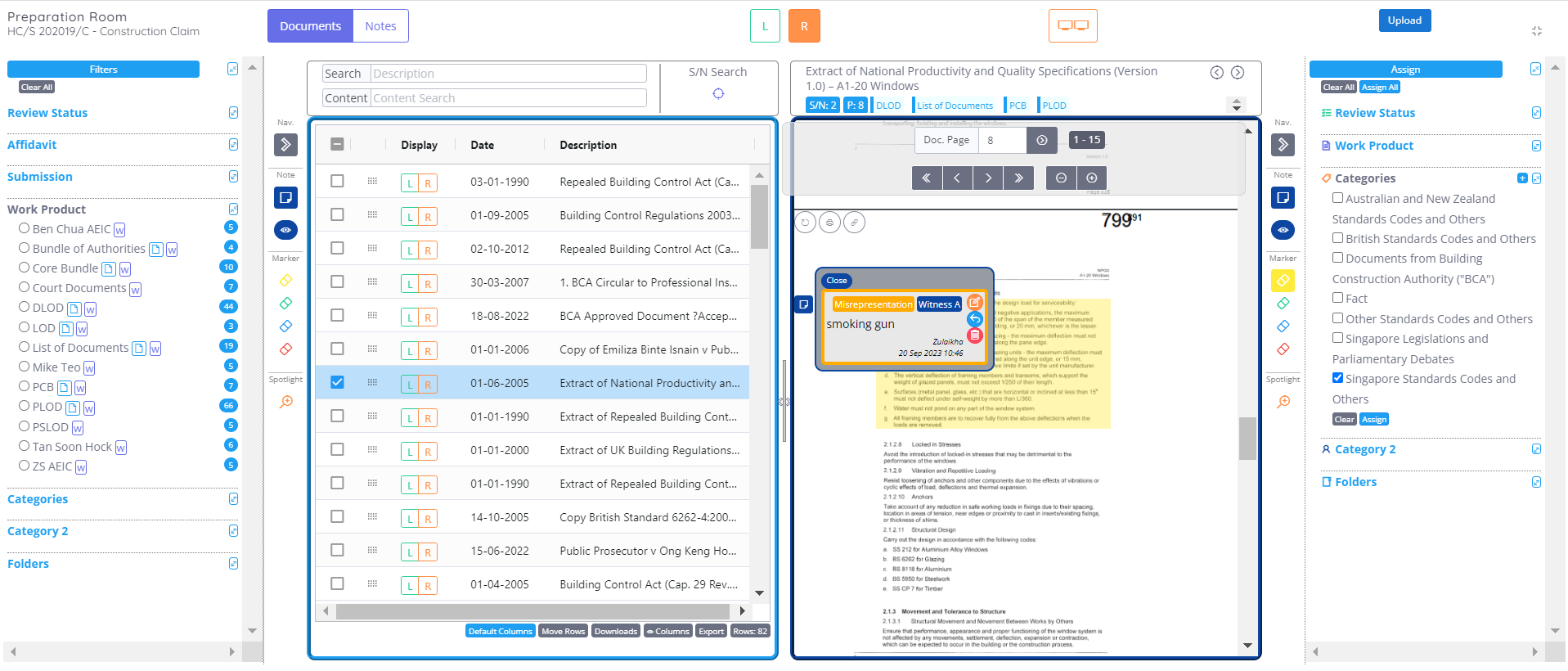The height and width of the screenshot is (671, 1568).
Task: Click the orange edit icon on the note
Action: [x=974, y=302]
